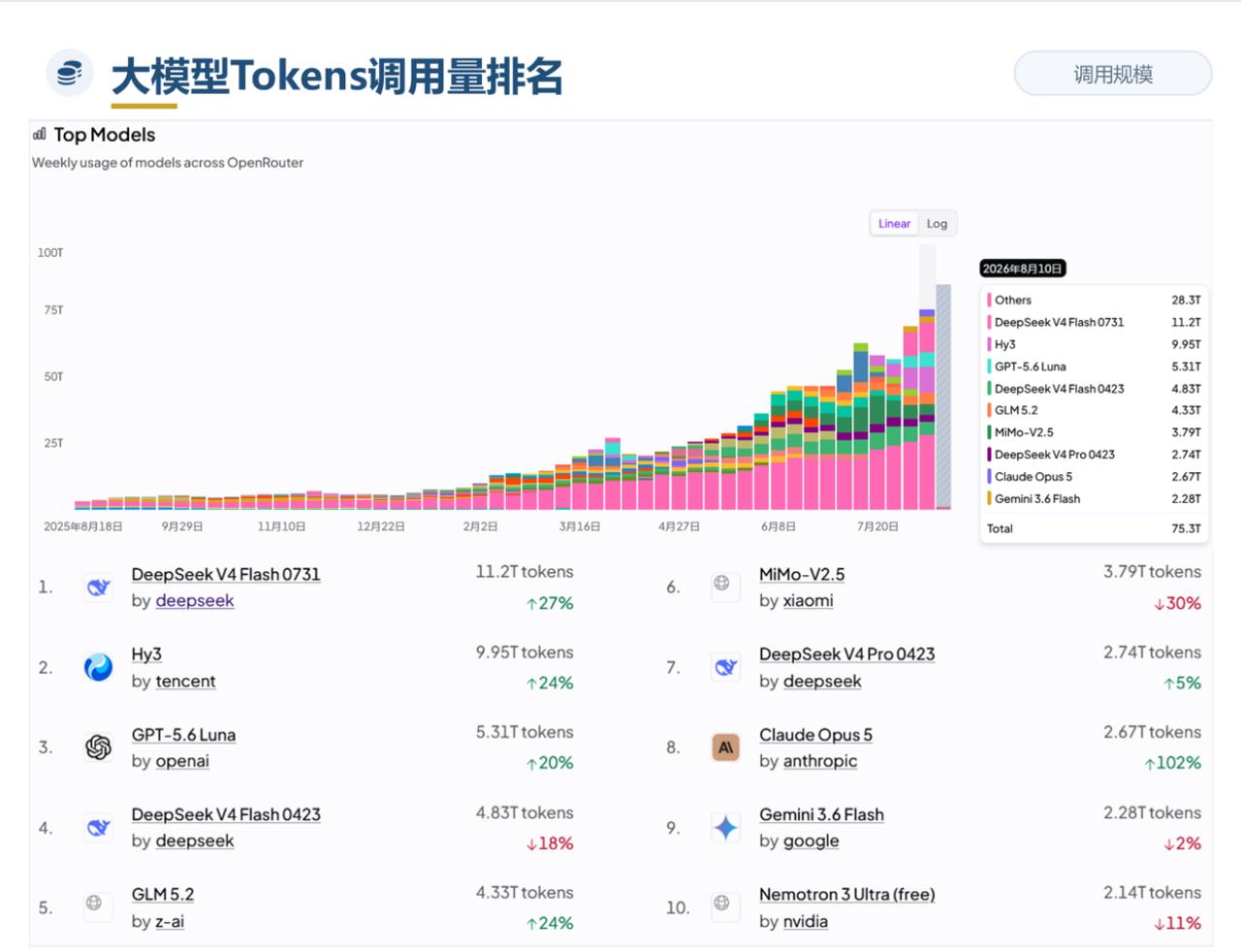Click the Anthropic logo beside Claude Opus 5
This screenshot has height=952, width=1241.
(x=726, y=747)
